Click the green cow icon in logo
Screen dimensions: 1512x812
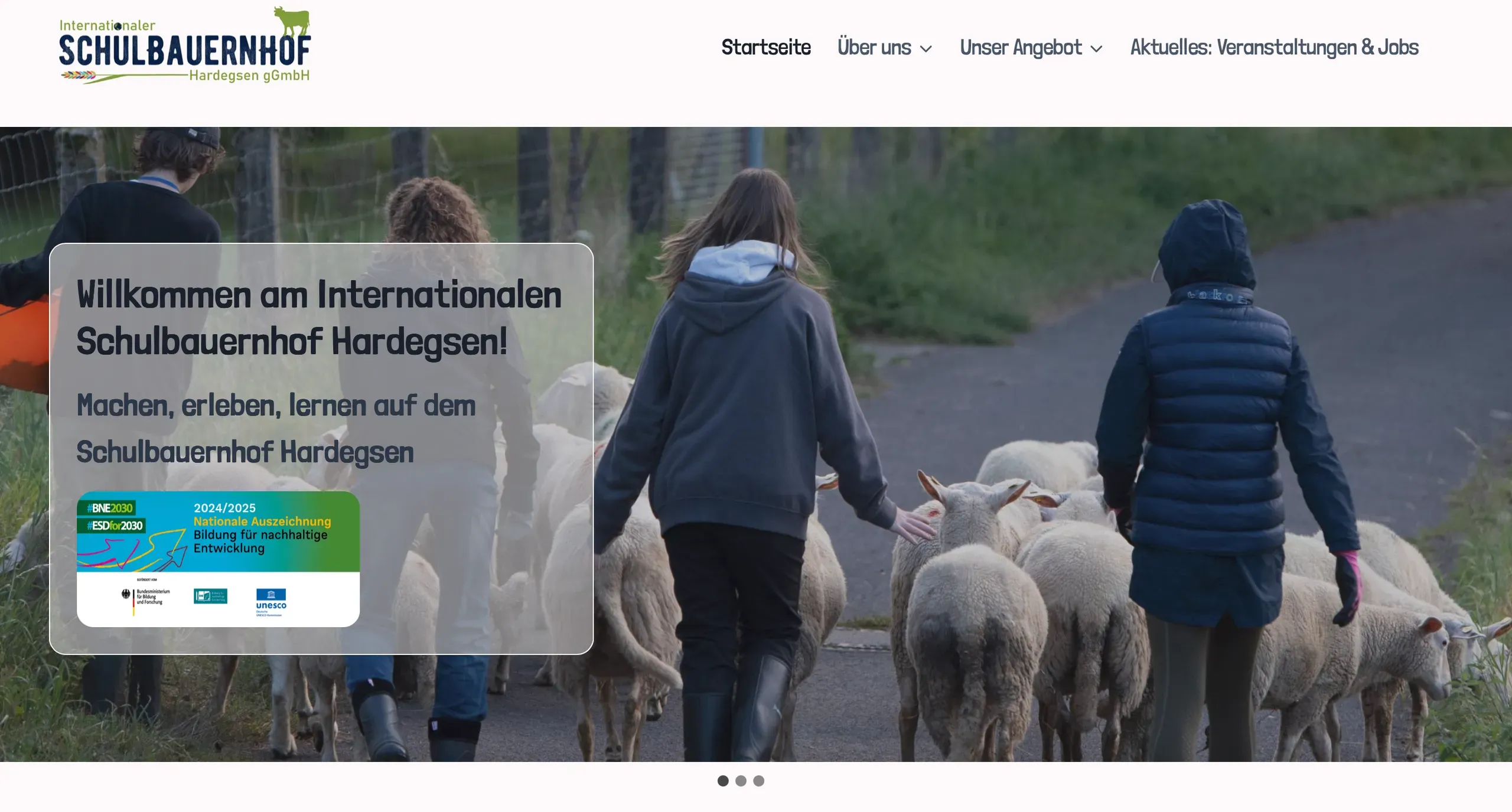point(292,21)
